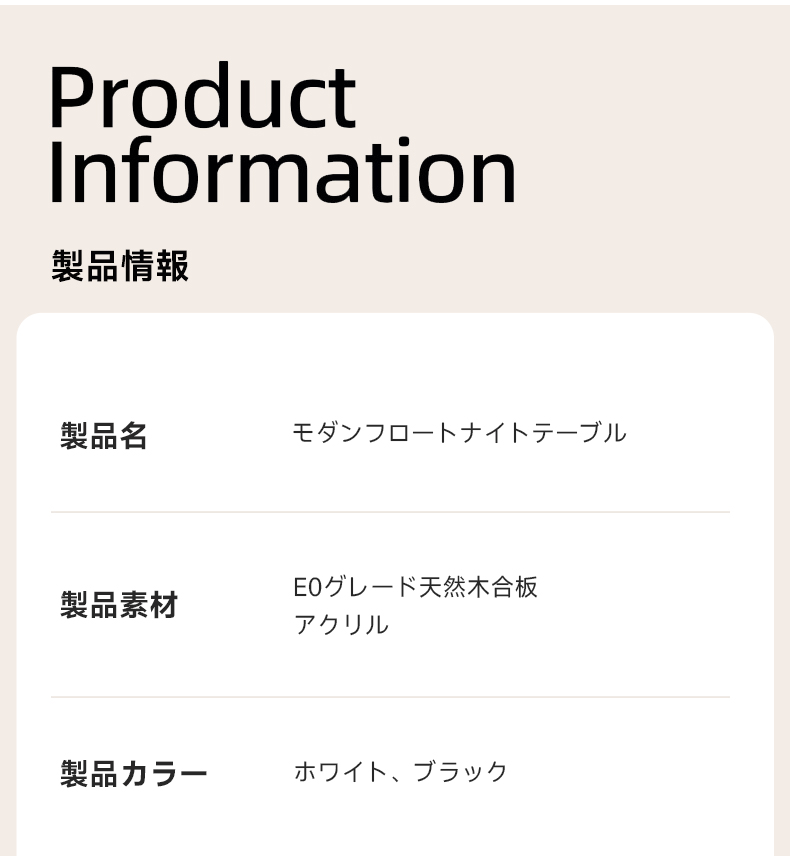Click the ブラック color value
The image size is (790, 856).
point(460,772)
